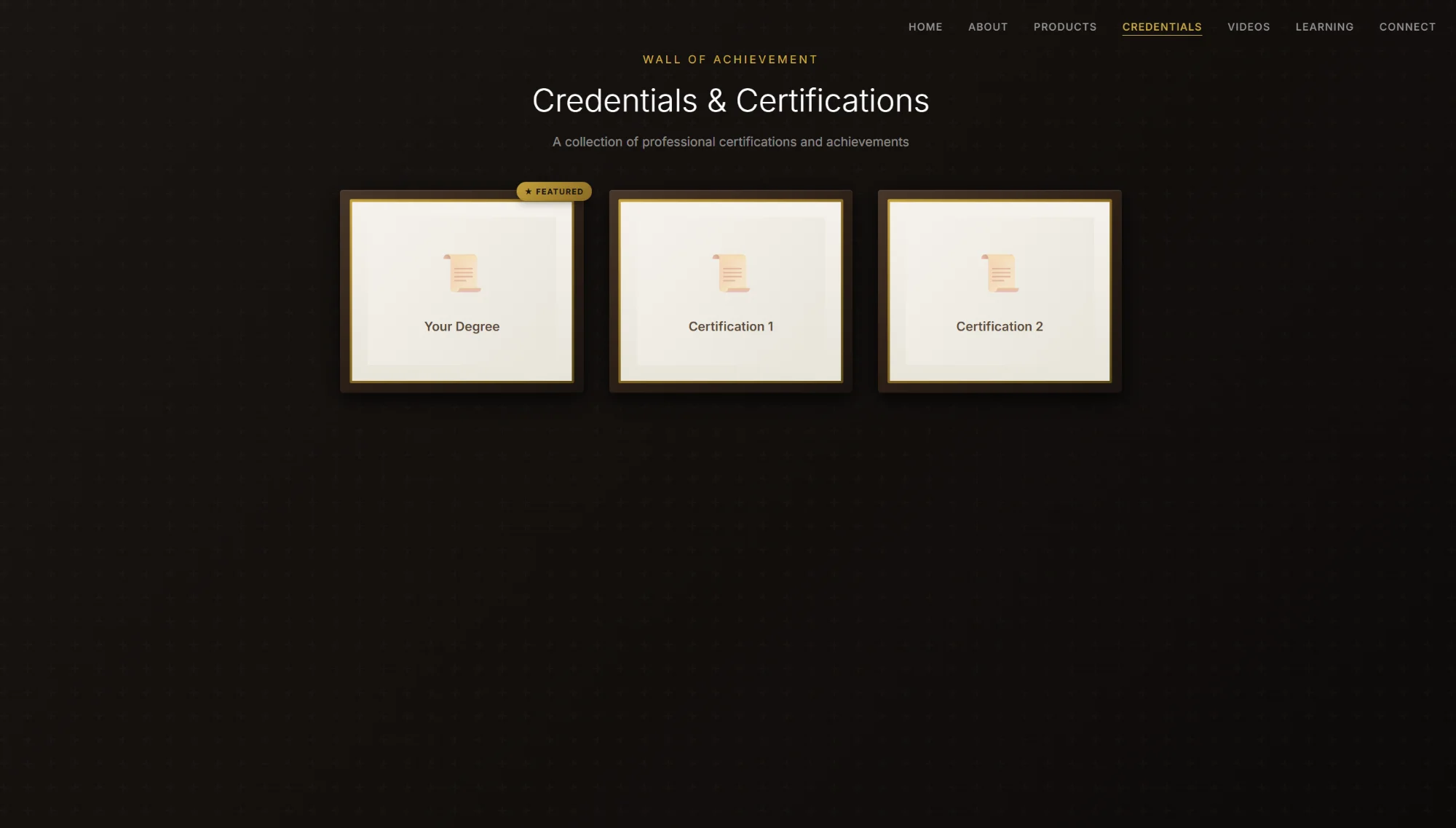This screenshot has height=828, width=1456.
Task: Click the Credentials & Certifications heading
Action: [x=730, y=100]
